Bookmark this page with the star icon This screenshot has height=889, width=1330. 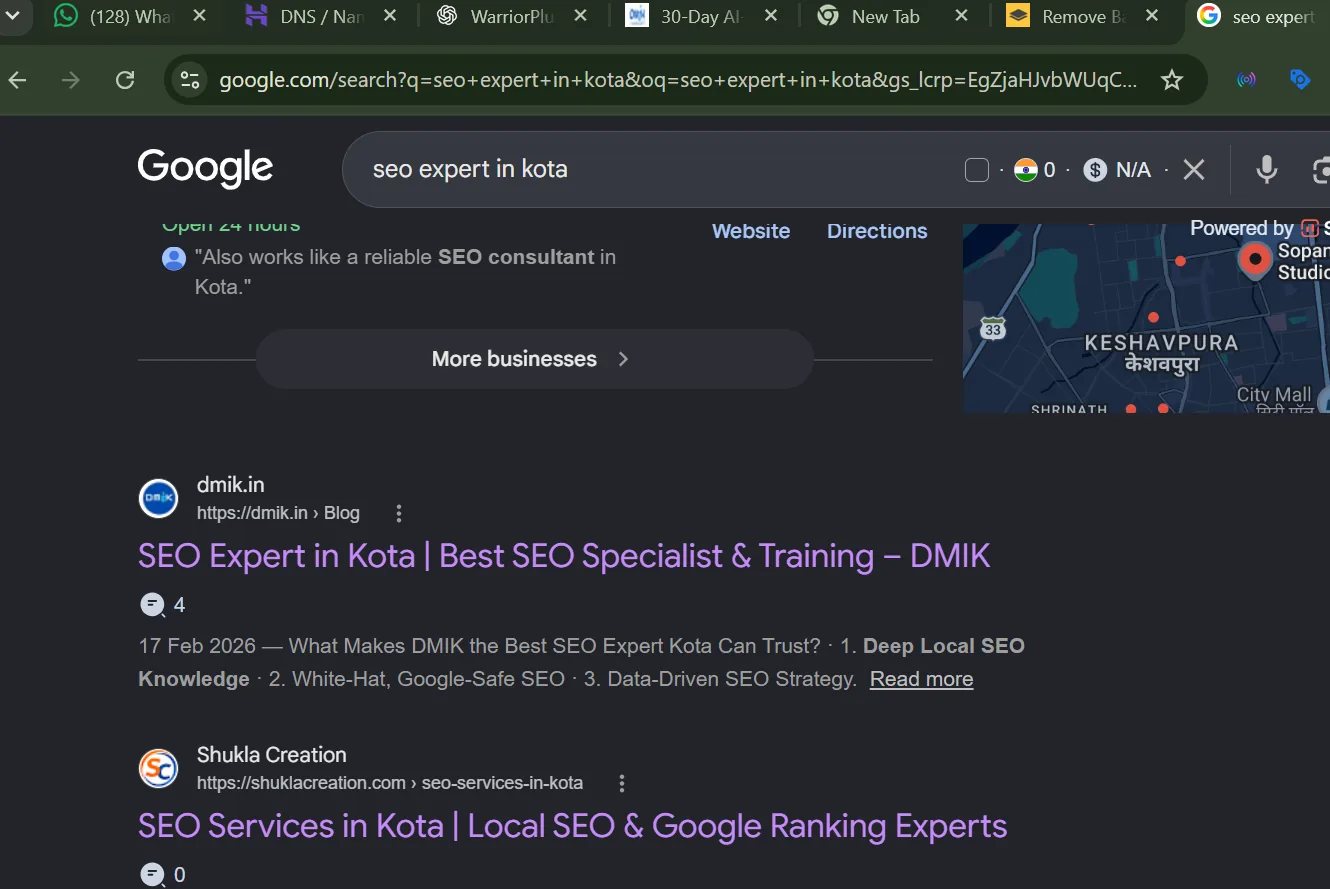[1171, 80]
